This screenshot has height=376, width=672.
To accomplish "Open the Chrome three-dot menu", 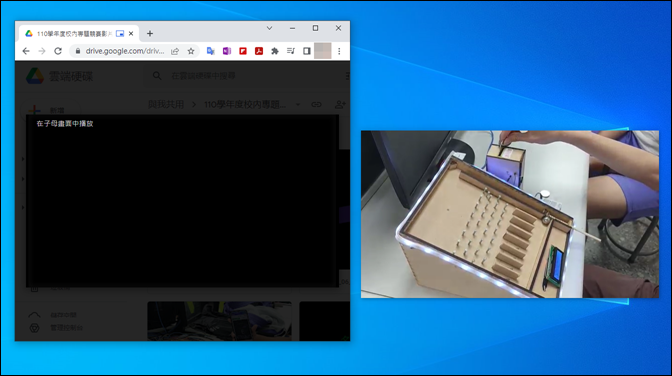I will pos(339,51).
